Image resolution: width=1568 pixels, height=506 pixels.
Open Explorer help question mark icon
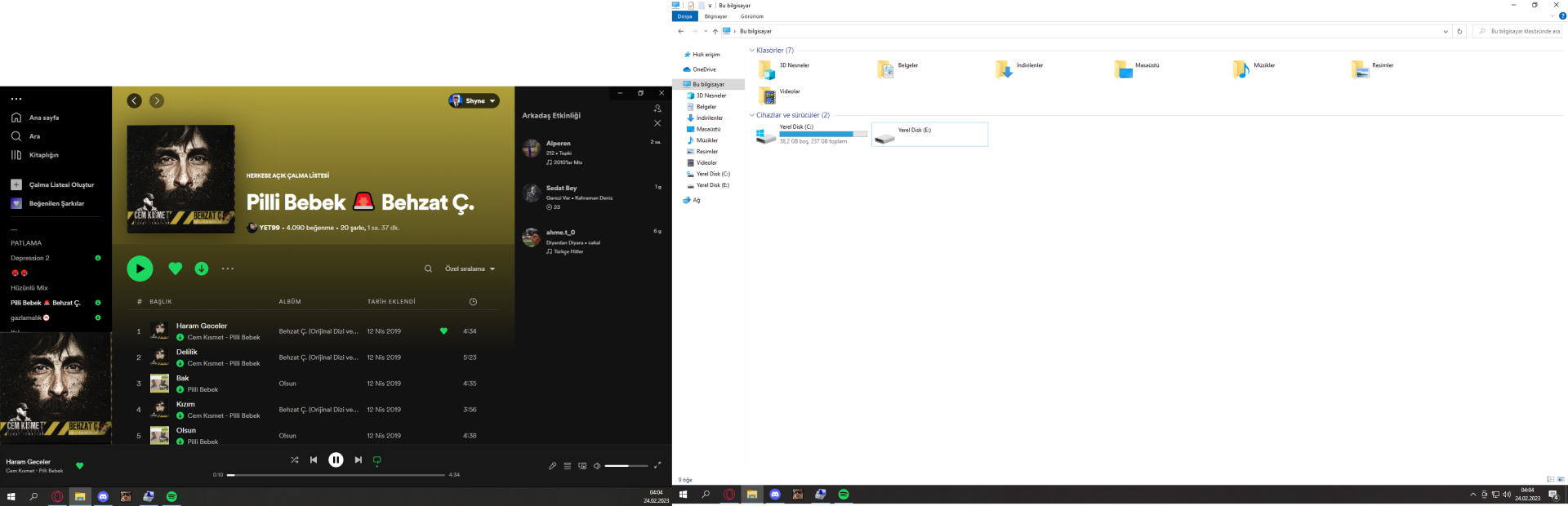click(1562, 16)
